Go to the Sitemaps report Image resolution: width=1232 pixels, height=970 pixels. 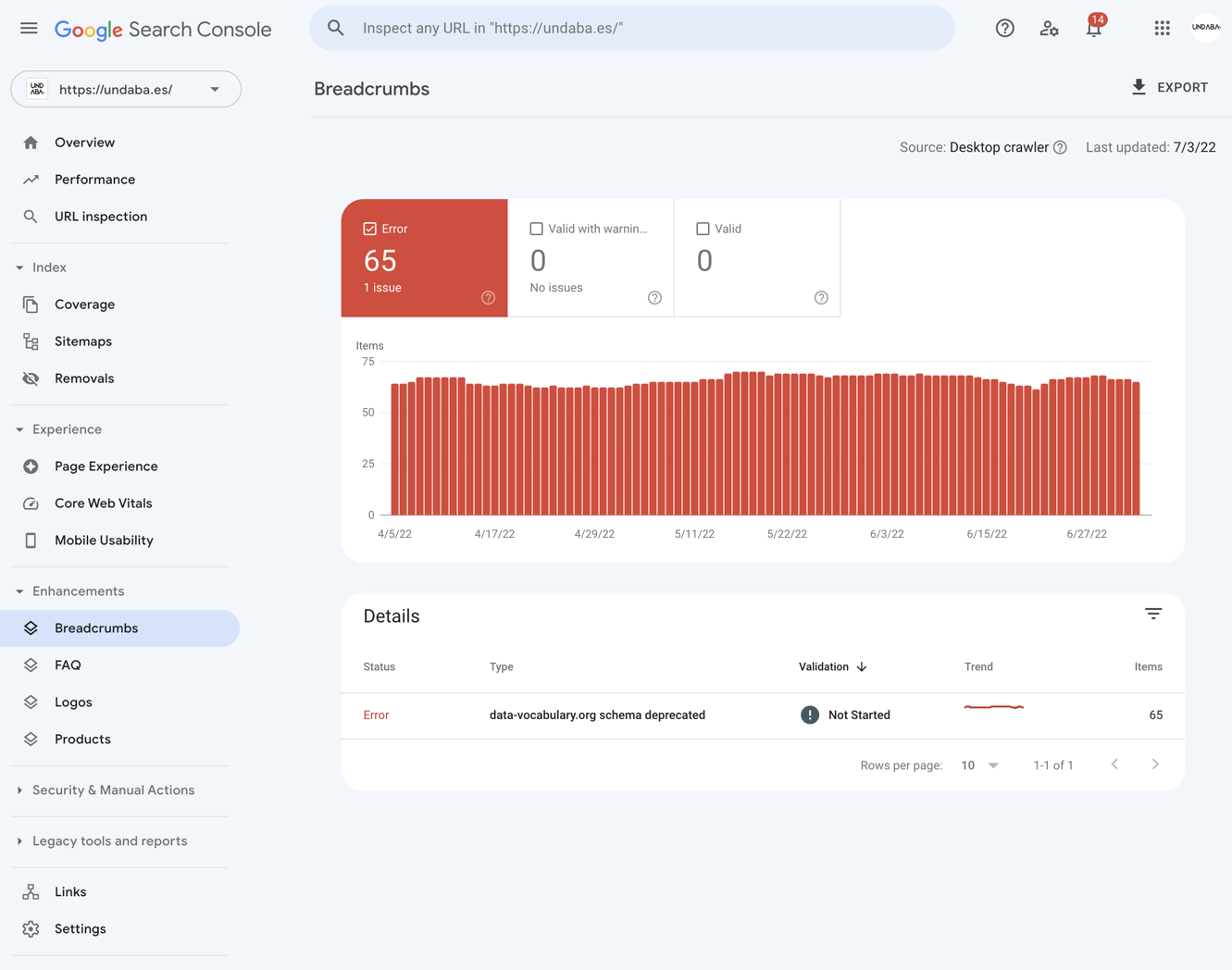pos(82,342)
